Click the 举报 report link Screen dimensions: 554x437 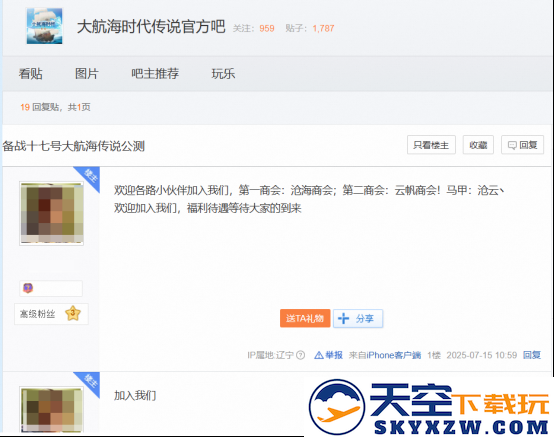click(329, 355)
